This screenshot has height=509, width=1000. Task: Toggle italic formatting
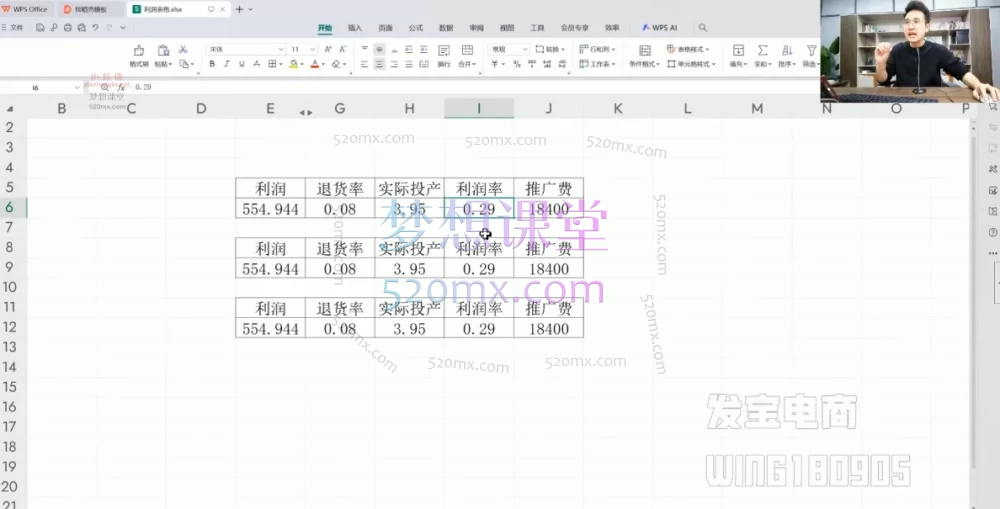click(227, 64)
